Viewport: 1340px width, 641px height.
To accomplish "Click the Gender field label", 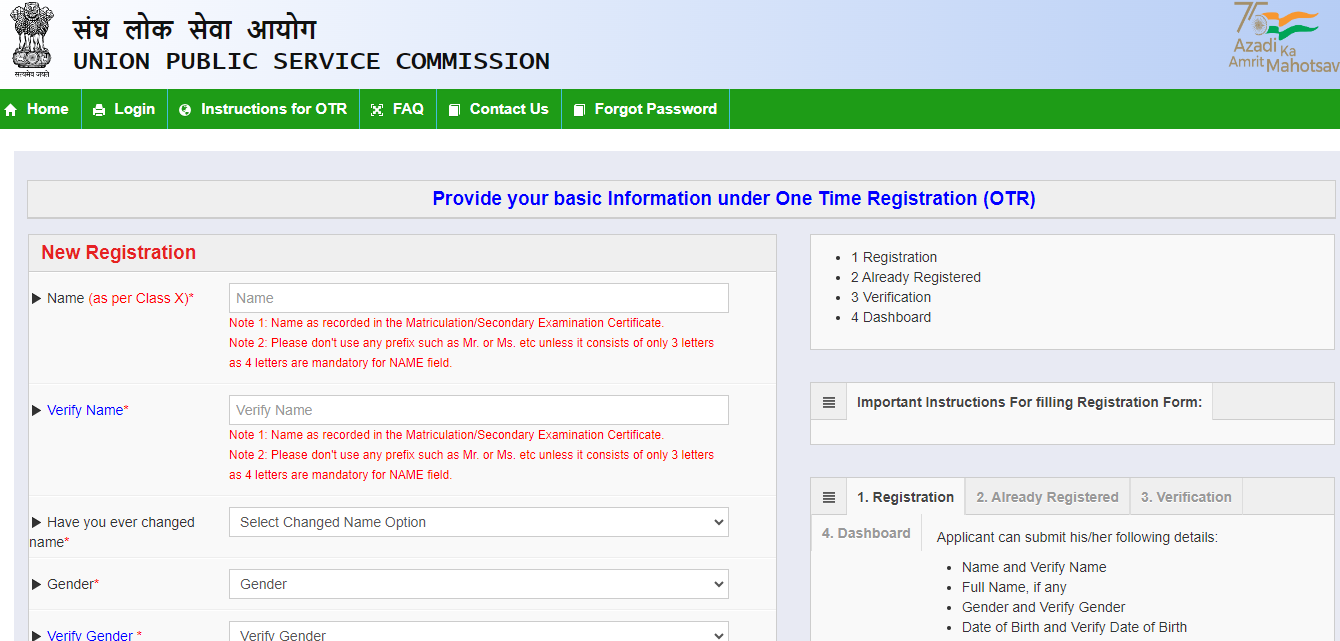I will tap(73, 584).
